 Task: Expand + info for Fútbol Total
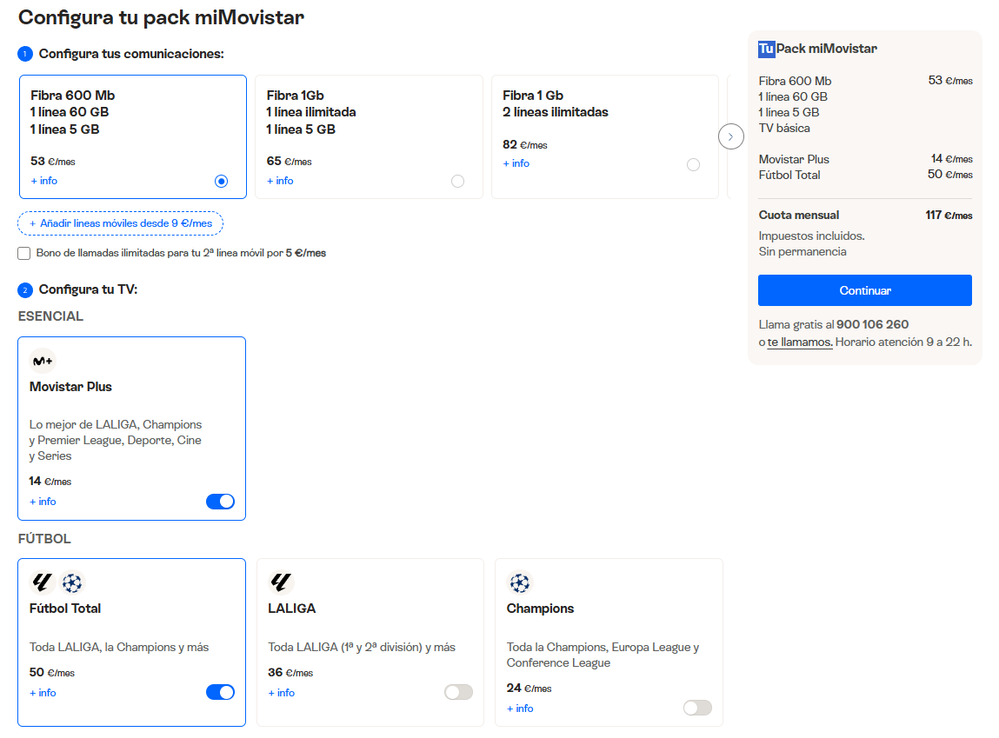[x=43, y=693]
